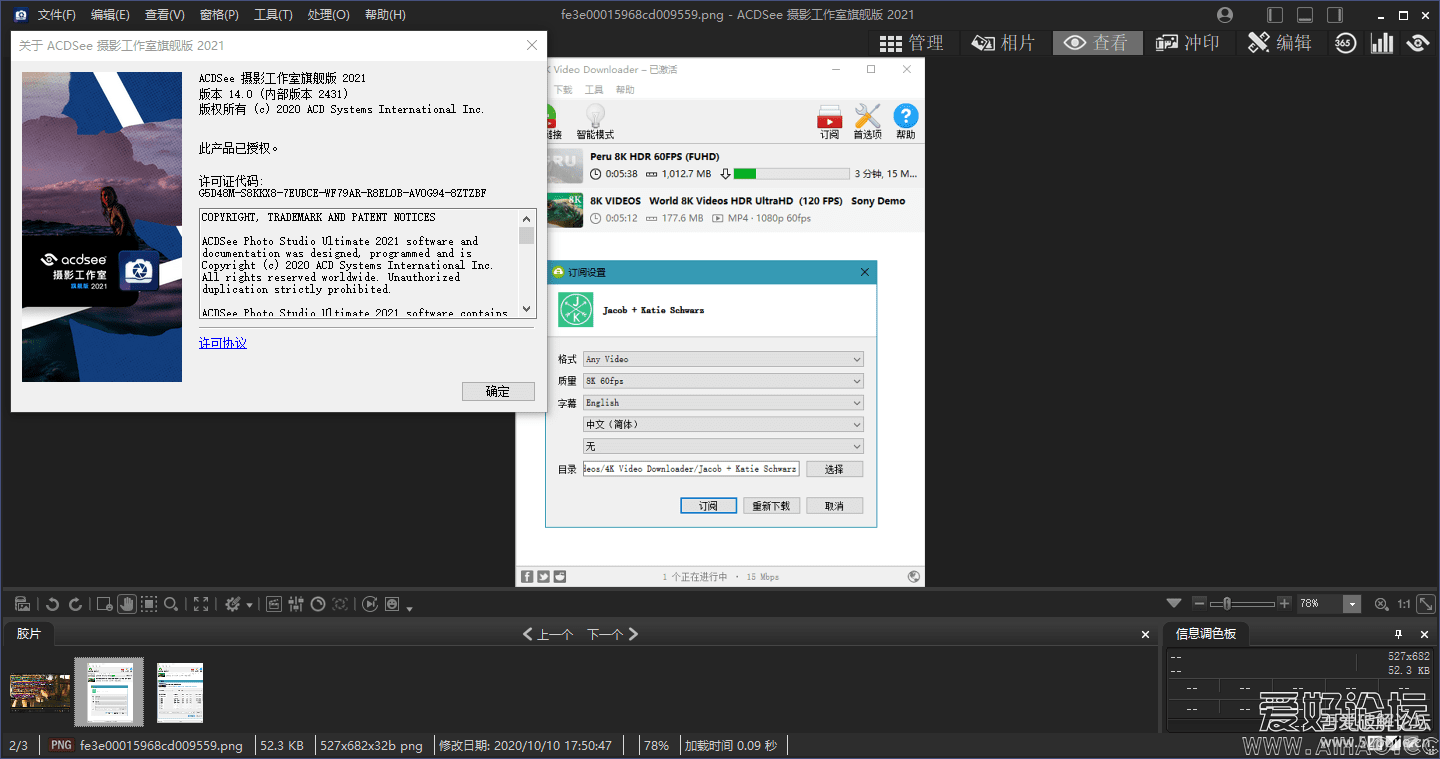Toggle the hand pan tool

click(x=126, y=604)
